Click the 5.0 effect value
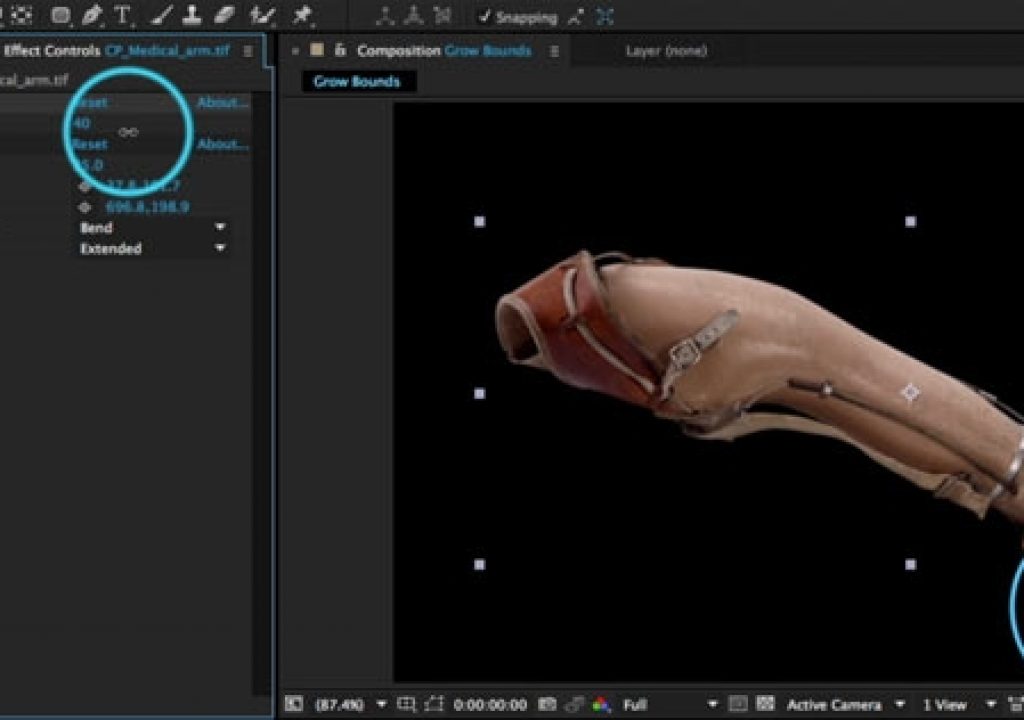 [x=91, y=165]
